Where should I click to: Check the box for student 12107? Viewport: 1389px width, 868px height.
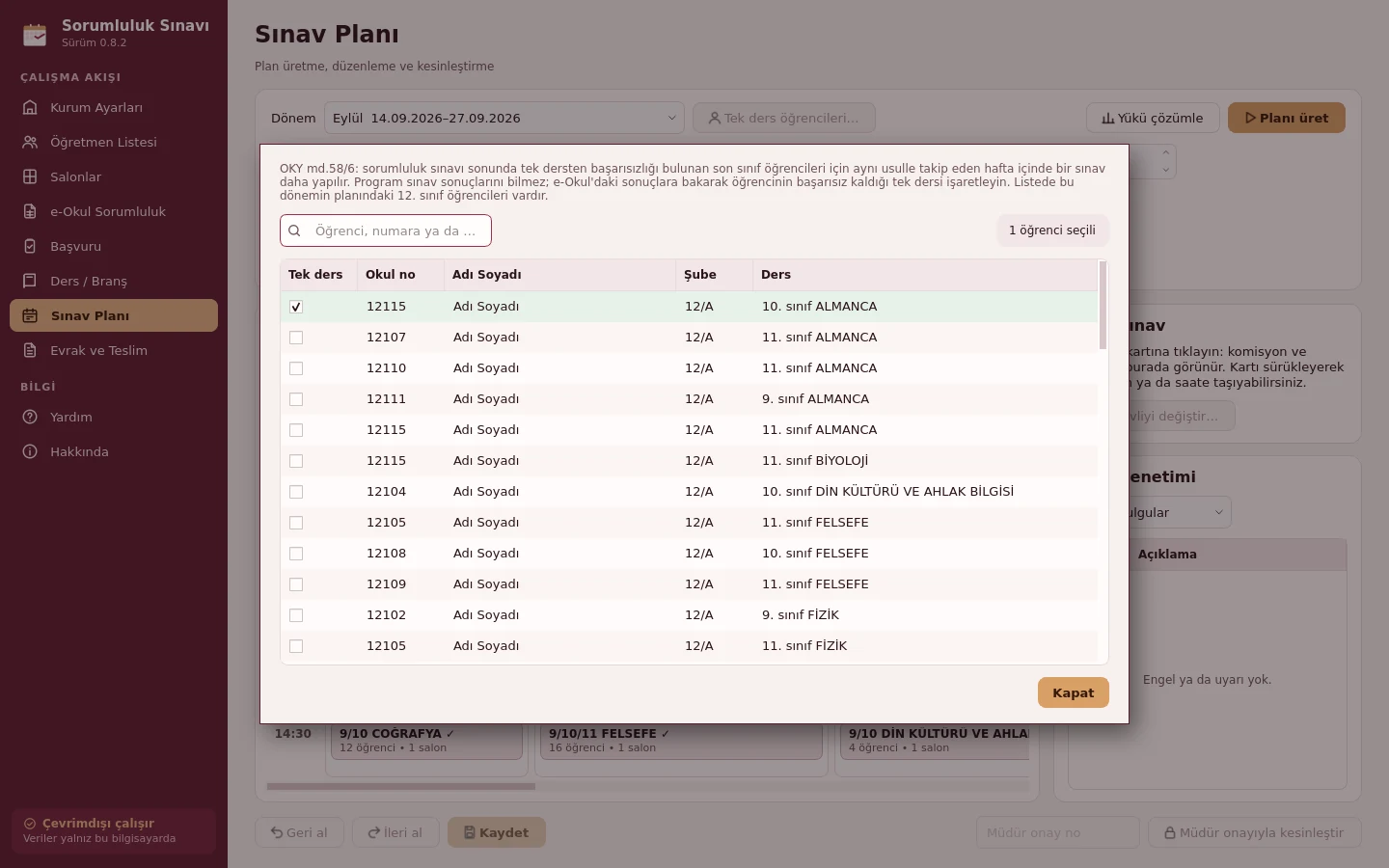tap(296, 338)
